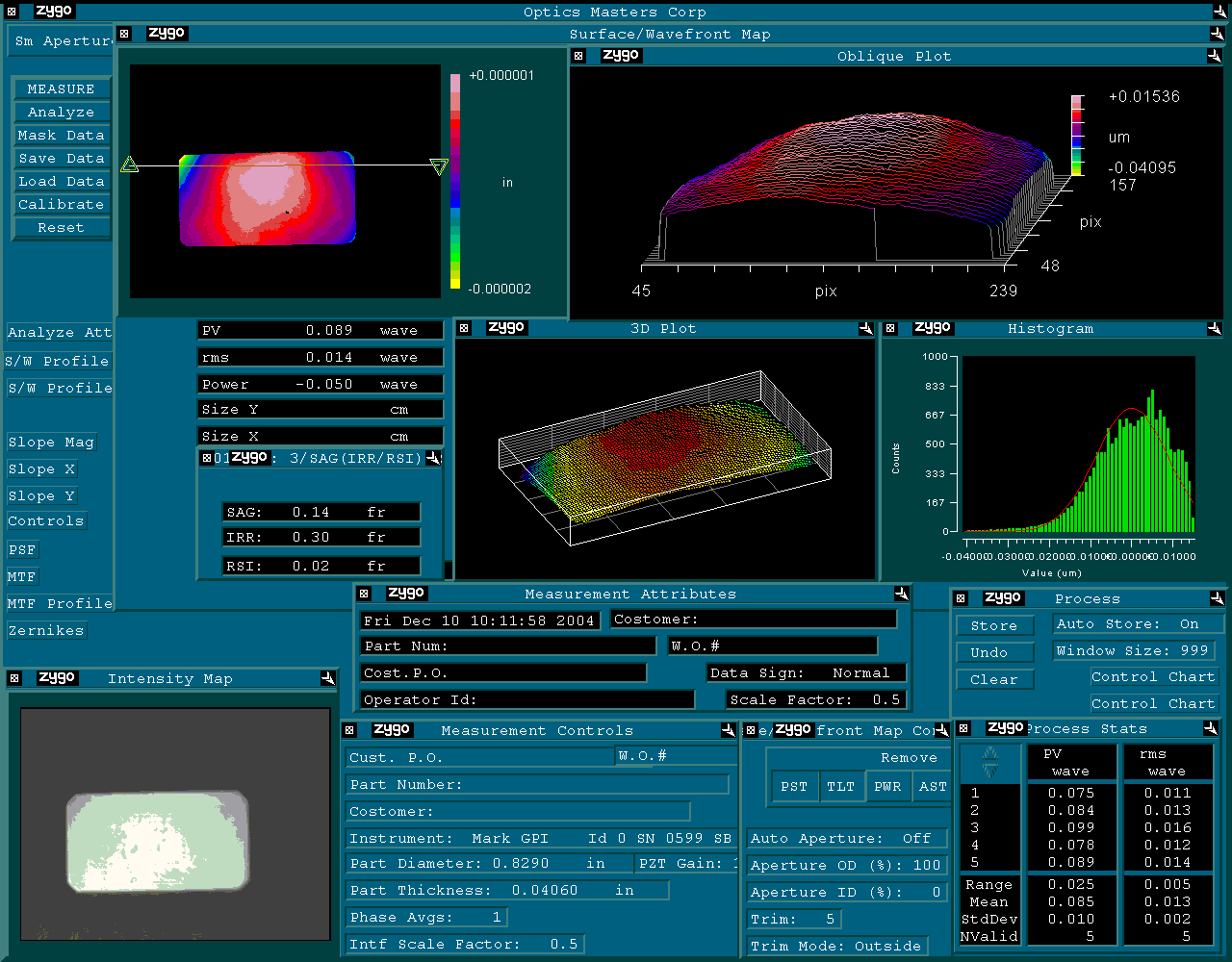Click pin icon of Measurement Controls window
Screen dimensions: 1232x962
point(729,730)
